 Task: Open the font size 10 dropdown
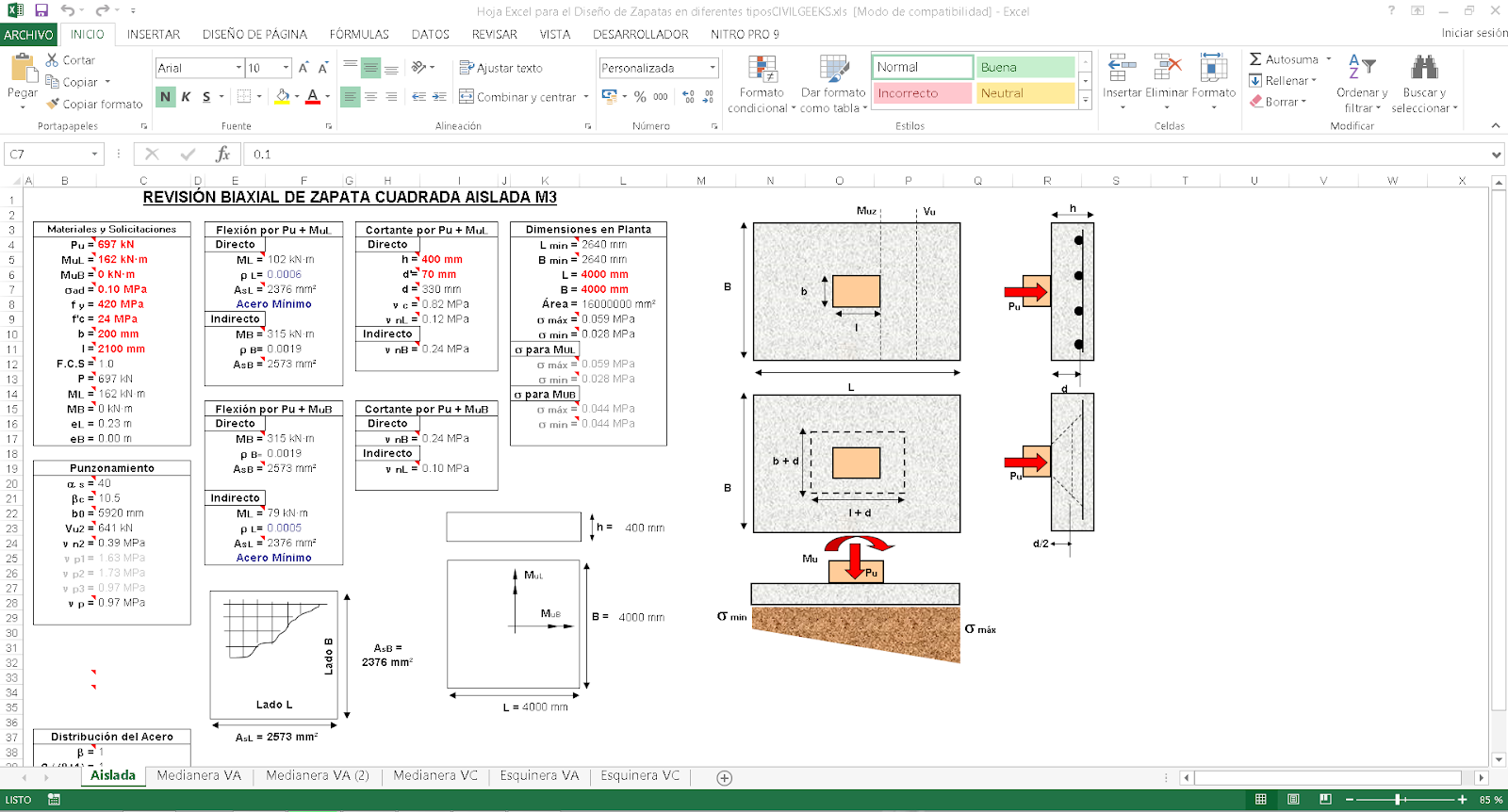point(286,68)
